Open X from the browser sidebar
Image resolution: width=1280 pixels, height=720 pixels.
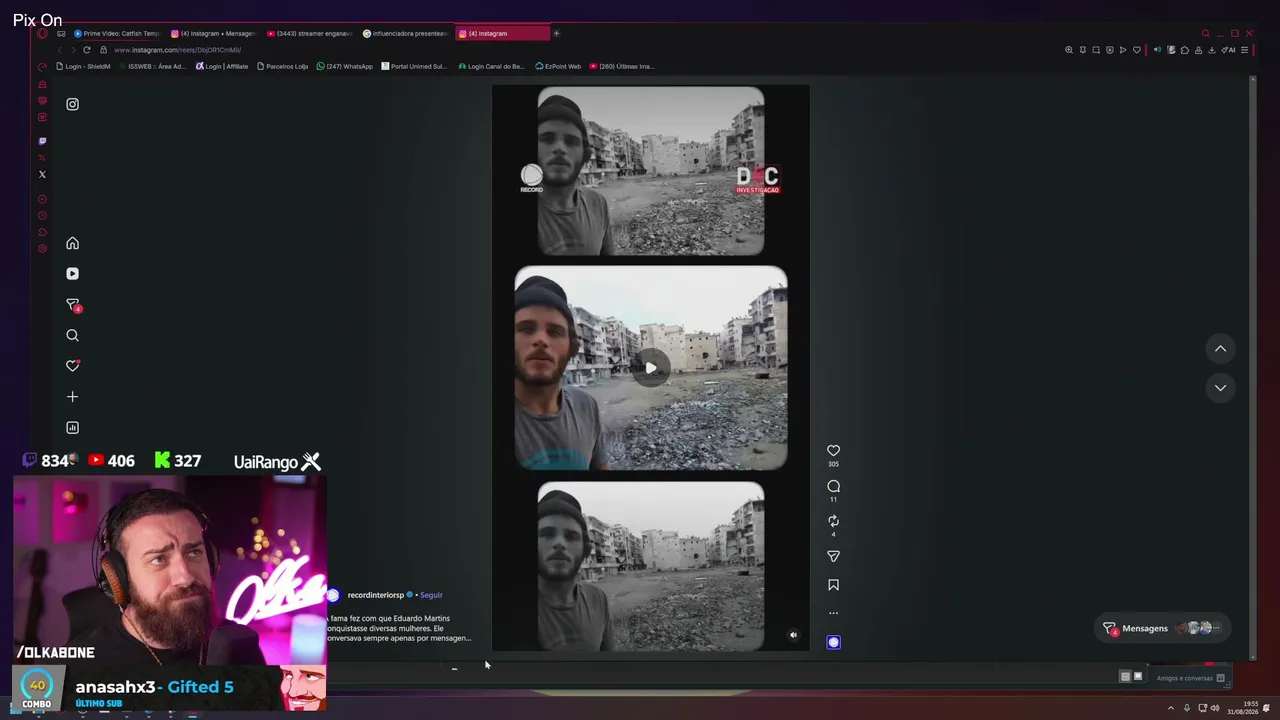tap(42, 174)
